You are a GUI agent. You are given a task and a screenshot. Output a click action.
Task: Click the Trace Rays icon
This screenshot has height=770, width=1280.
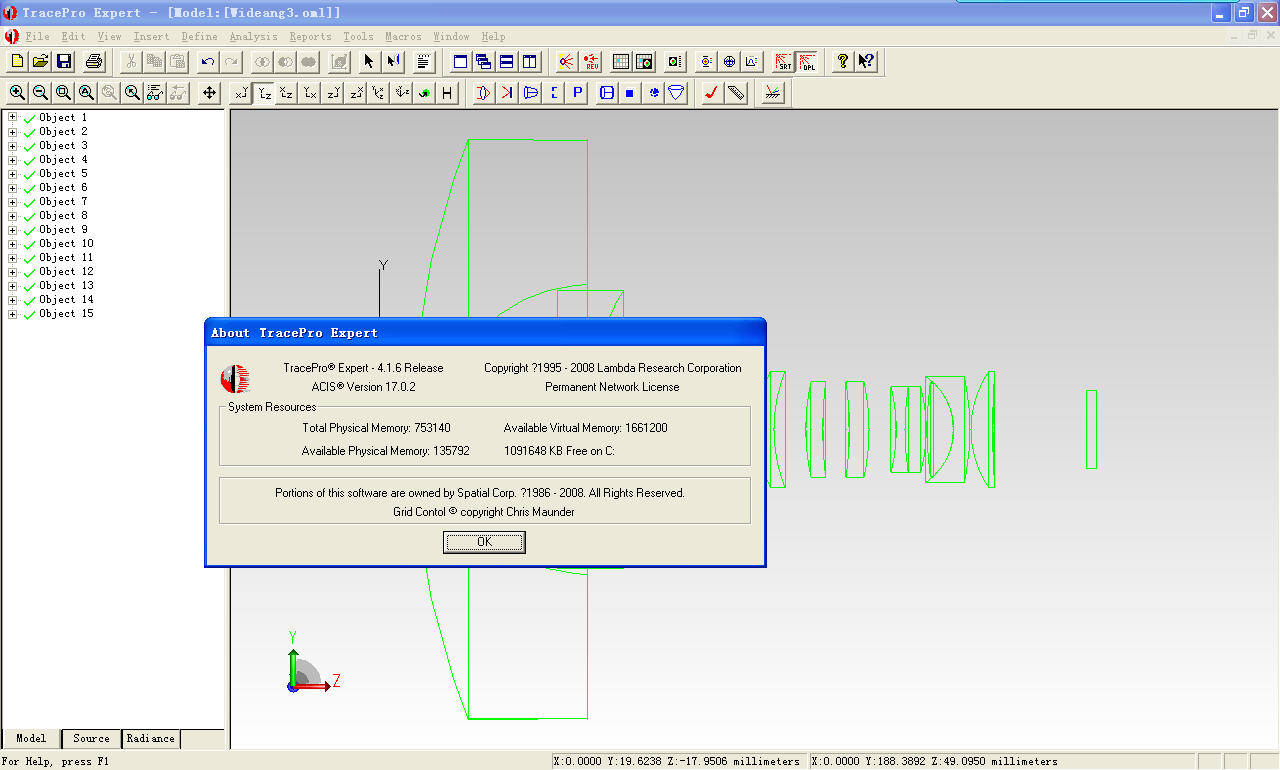(567, 61)
